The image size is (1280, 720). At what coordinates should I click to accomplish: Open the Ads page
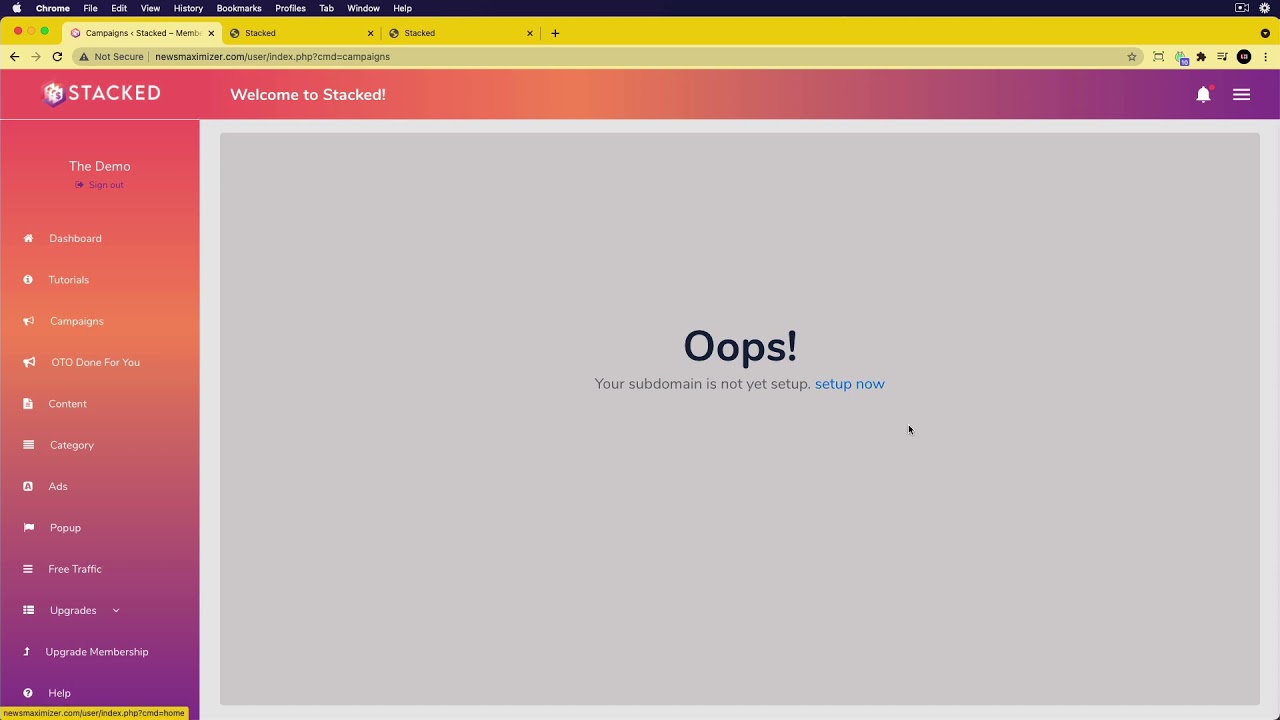58,486
